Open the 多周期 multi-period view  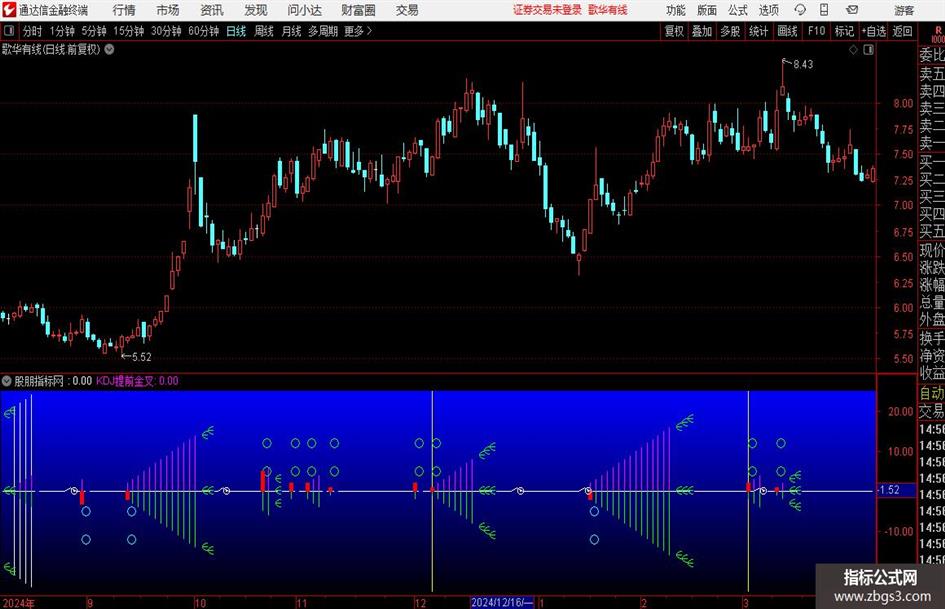(x=323, y=31)
